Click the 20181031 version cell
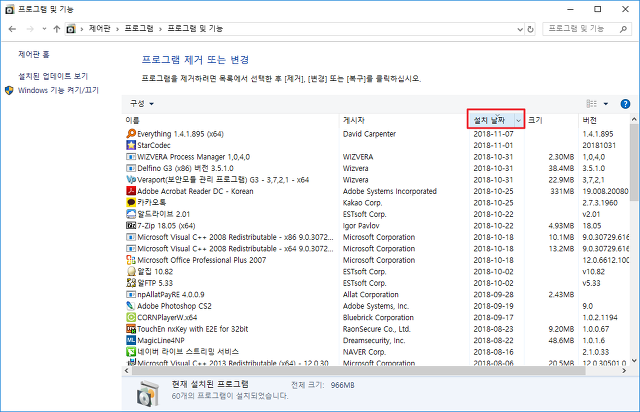Screen dimensions: 640x412 599,145
